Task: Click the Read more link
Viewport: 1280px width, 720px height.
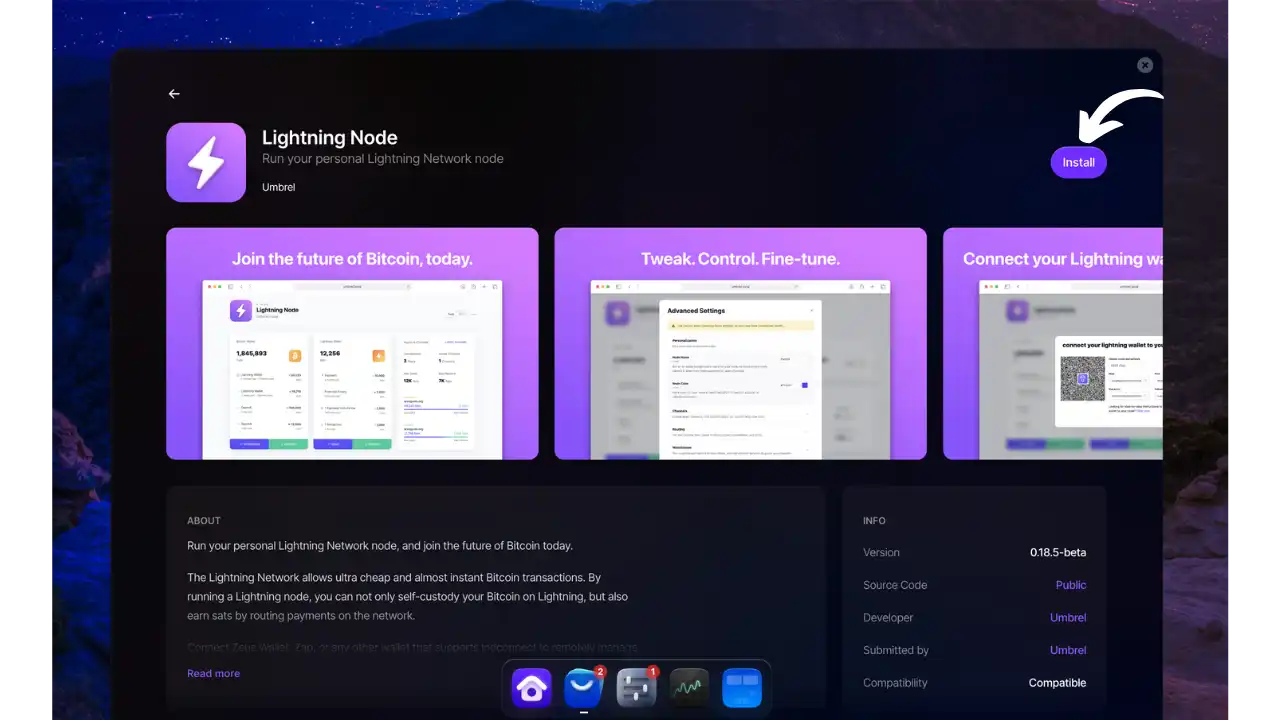Action: (x=213, y=673)
